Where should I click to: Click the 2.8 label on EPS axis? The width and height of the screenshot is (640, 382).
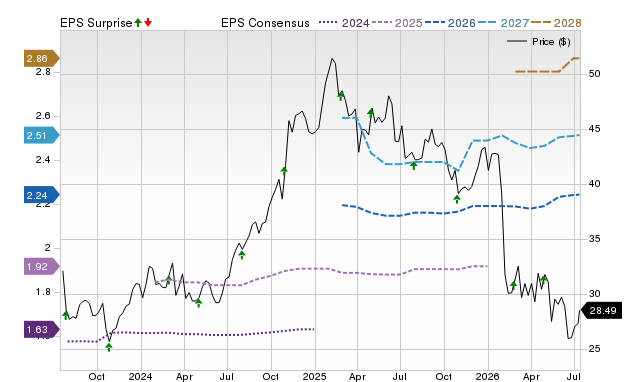43,72
